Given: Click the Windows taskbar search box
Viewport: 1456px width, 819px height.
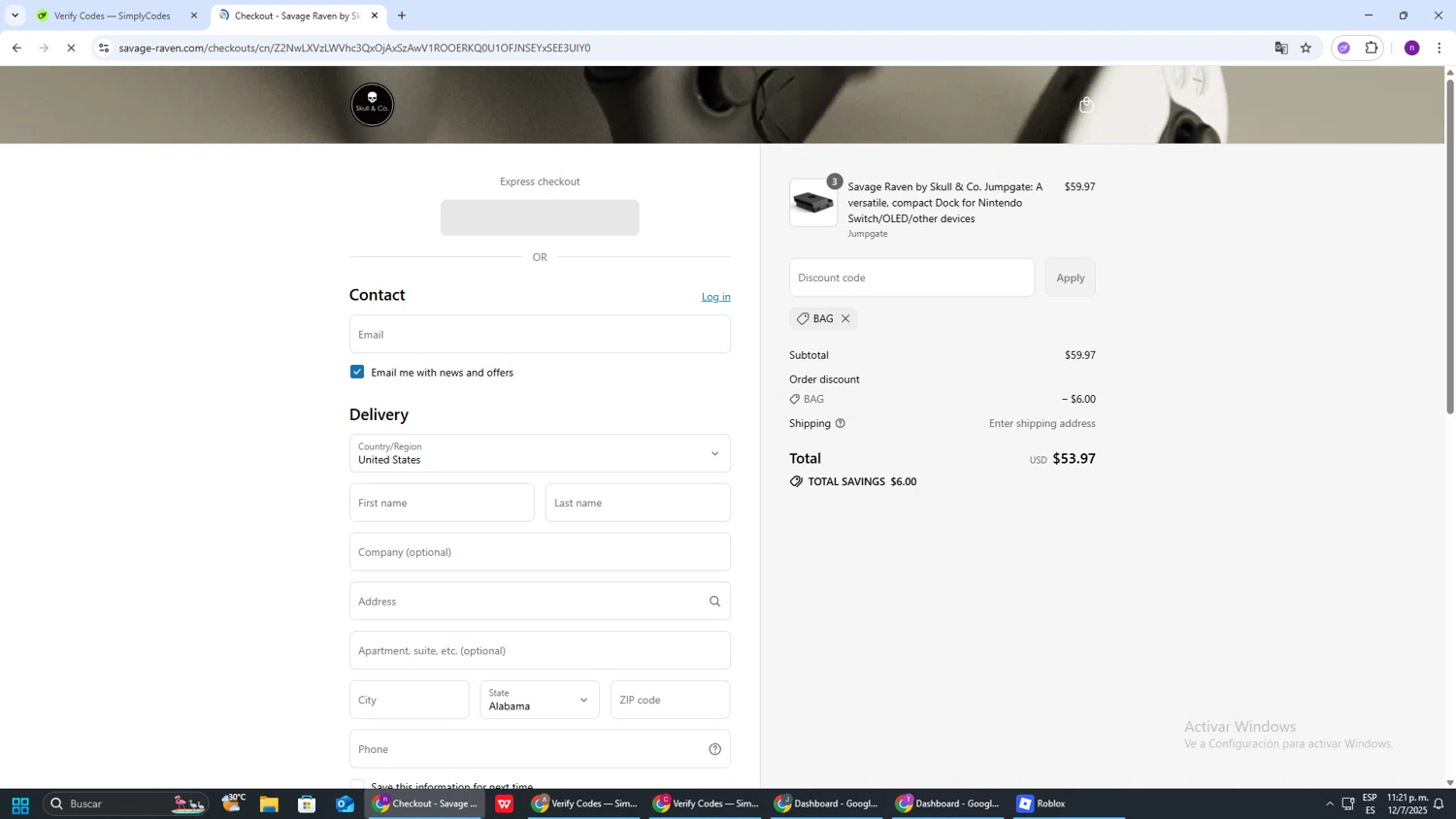Looking at the screenshot, I should tap(126, 804).
